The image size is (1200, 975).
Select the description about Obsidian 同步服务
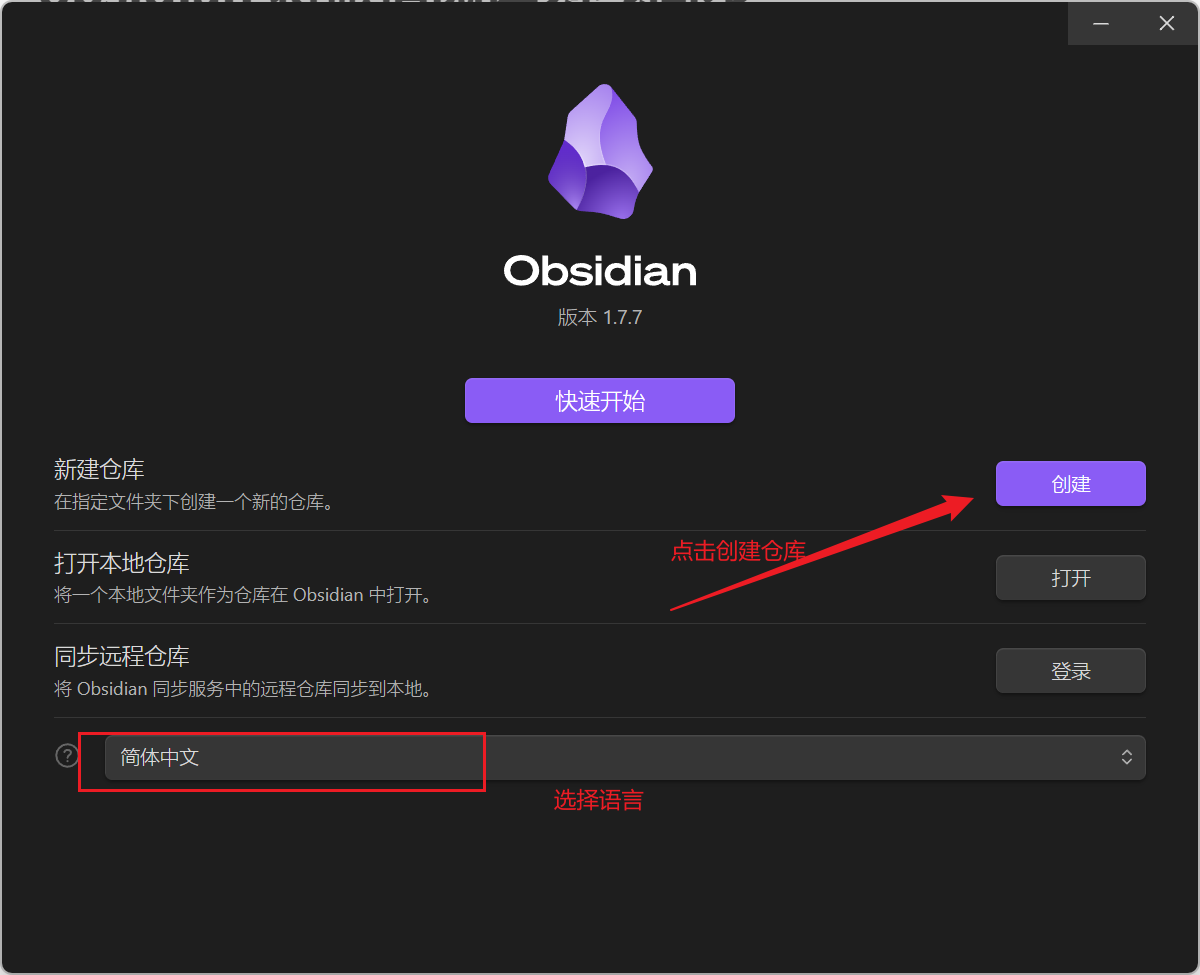[x=243, y=689]
